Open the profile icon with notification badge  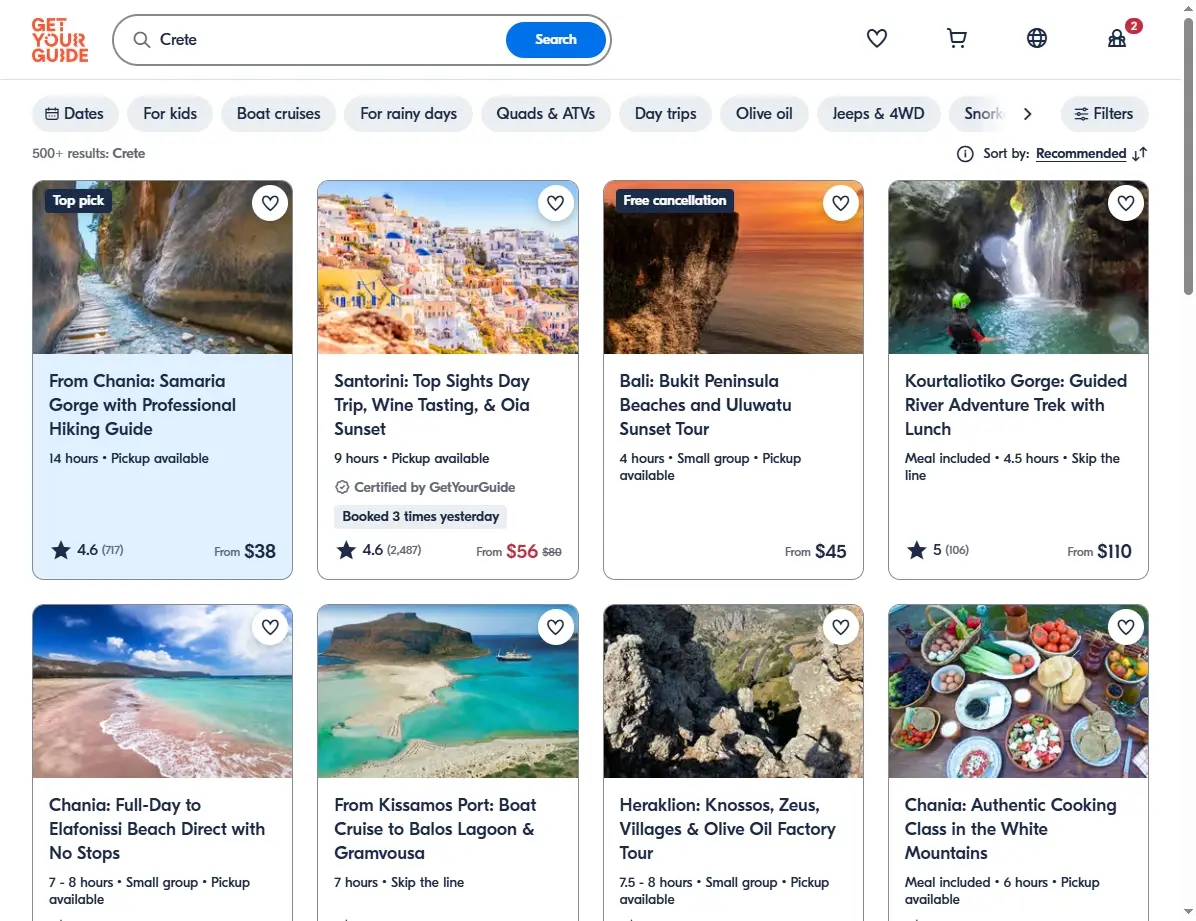click(1117, 38)
